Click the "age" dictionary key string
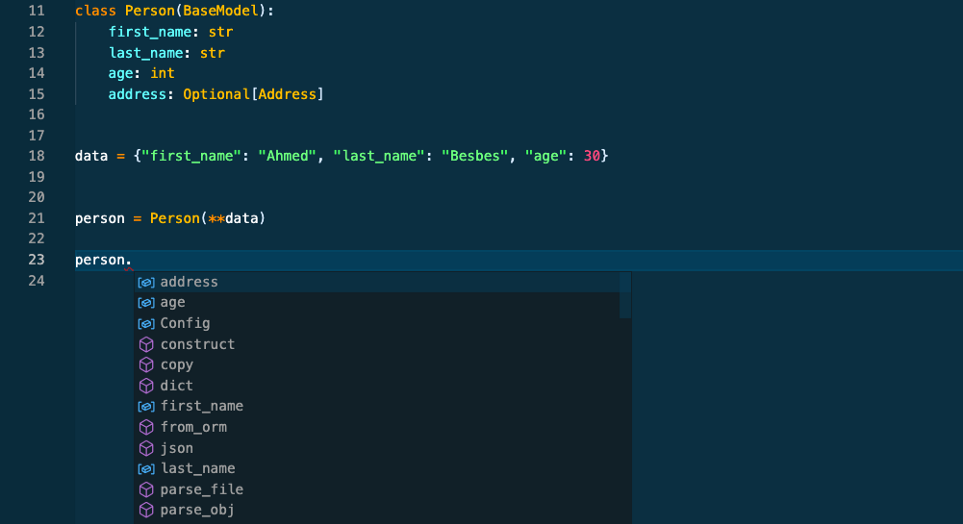The width and height of the screenshot is (963, 524). (x=545, y=156)
